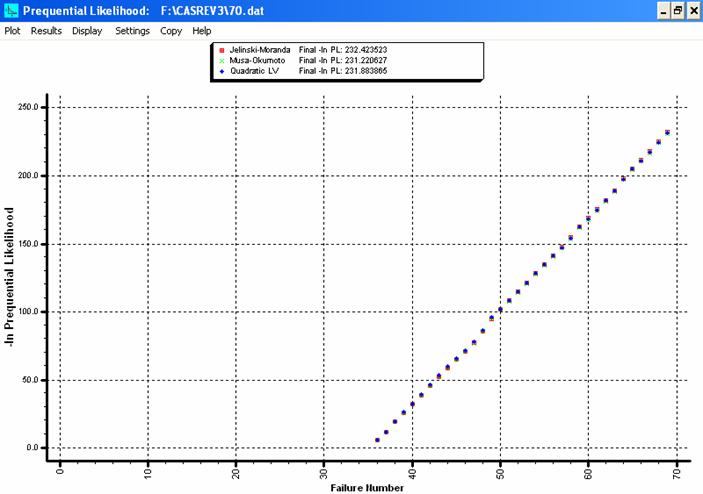Select the Jelinski-Moranda legend label
The width and height of the screenshot is (703, 494).
tap(259, 49)
